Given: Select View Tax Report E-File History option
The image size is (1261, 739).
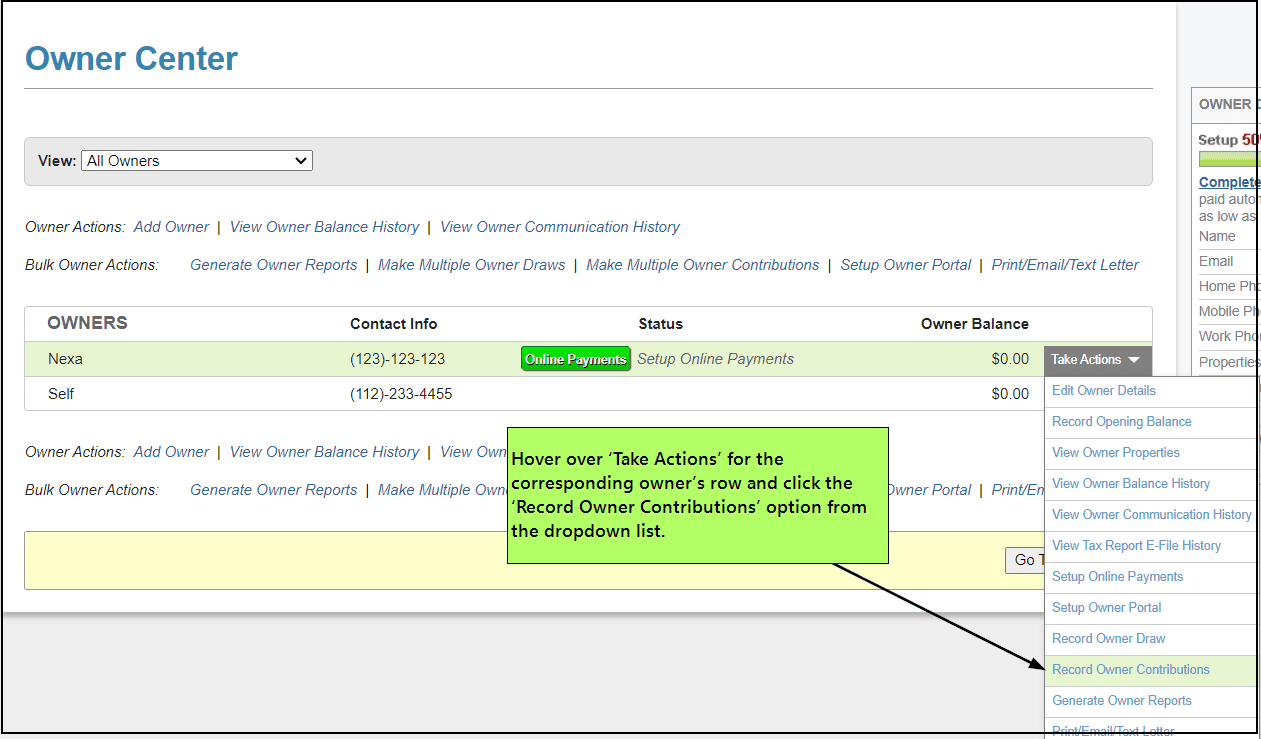Looking at the screenshot, I should click(x=1136, y=546).
